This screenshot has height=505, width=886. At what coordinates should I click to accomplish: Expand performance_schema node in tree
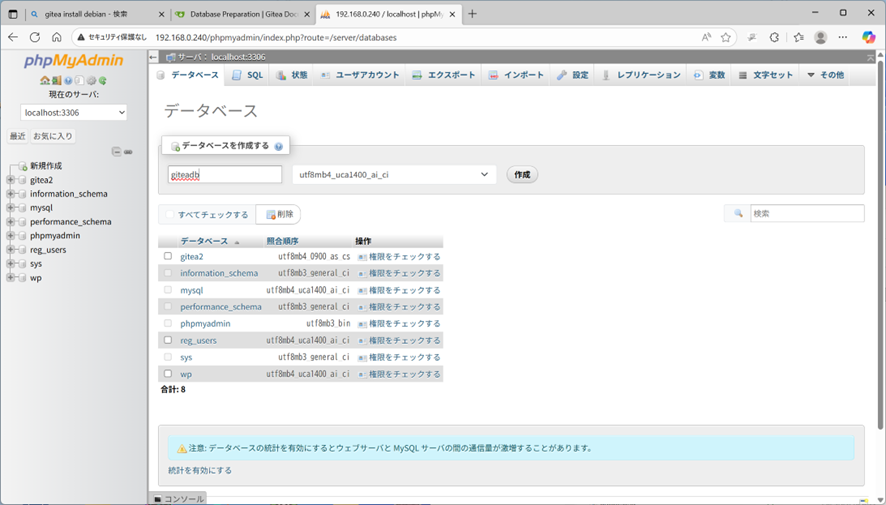click(x=10, y=221)
